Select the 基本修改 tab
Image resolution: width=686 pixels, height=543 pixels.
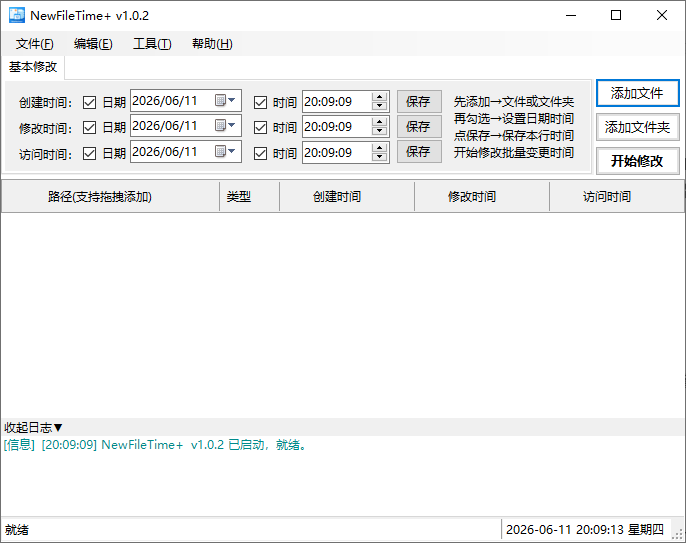tap(33, 67)
